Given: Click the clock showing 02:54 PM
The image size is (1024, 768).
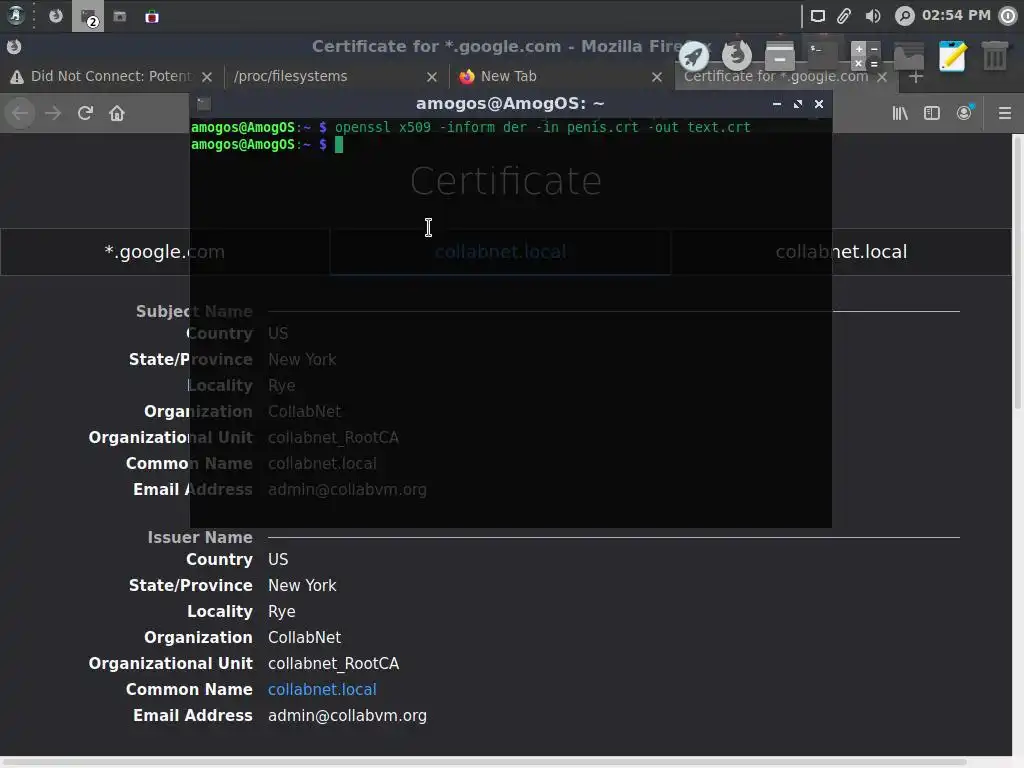Looking at the screenshot, I should [x=956, y=15].
